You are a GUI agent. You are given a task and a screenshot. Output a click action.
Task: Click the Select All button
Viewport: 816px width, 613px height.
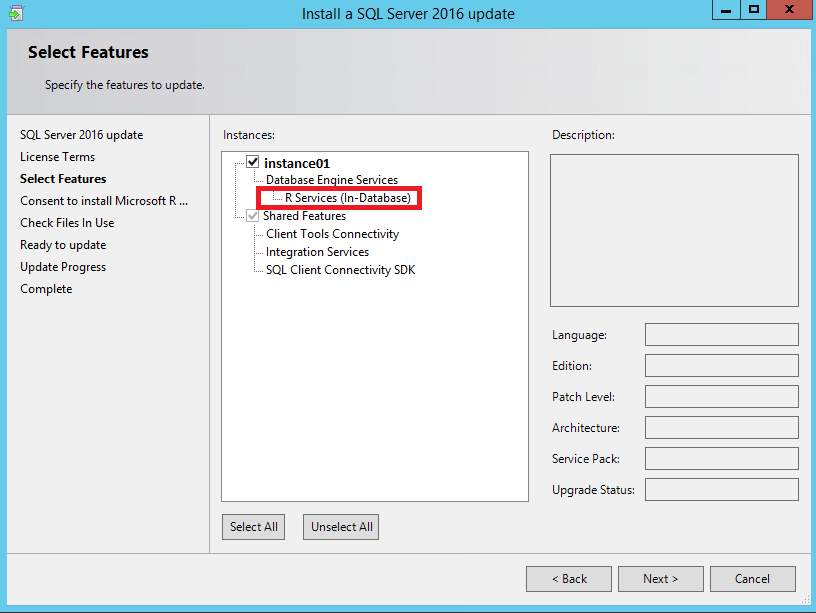tap(253, 527)
